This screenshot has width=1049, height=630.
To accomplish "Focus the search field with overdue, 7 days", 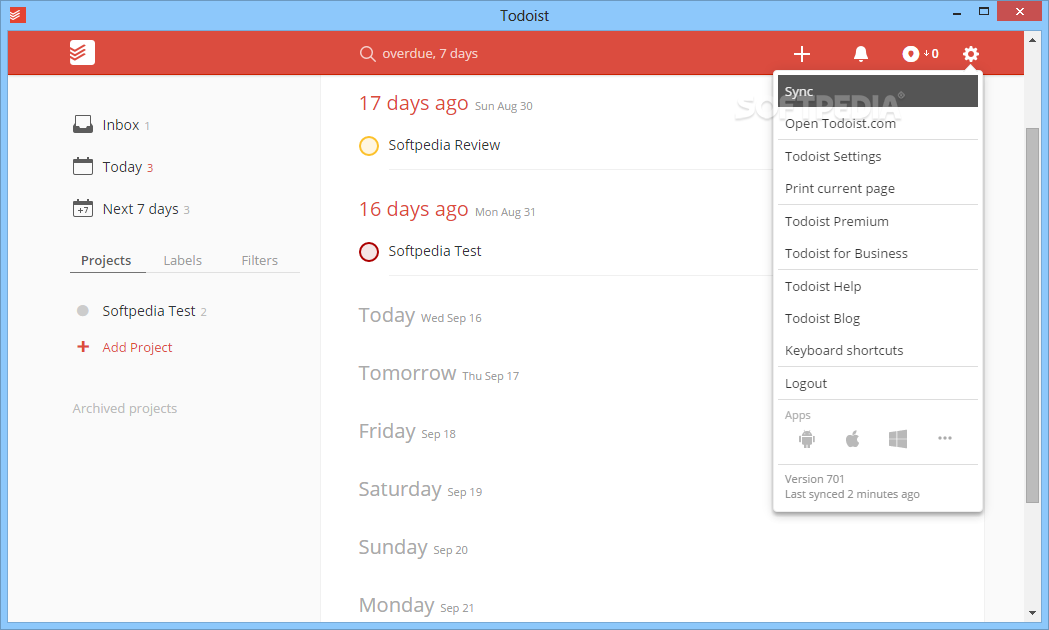I will point(430,54).
